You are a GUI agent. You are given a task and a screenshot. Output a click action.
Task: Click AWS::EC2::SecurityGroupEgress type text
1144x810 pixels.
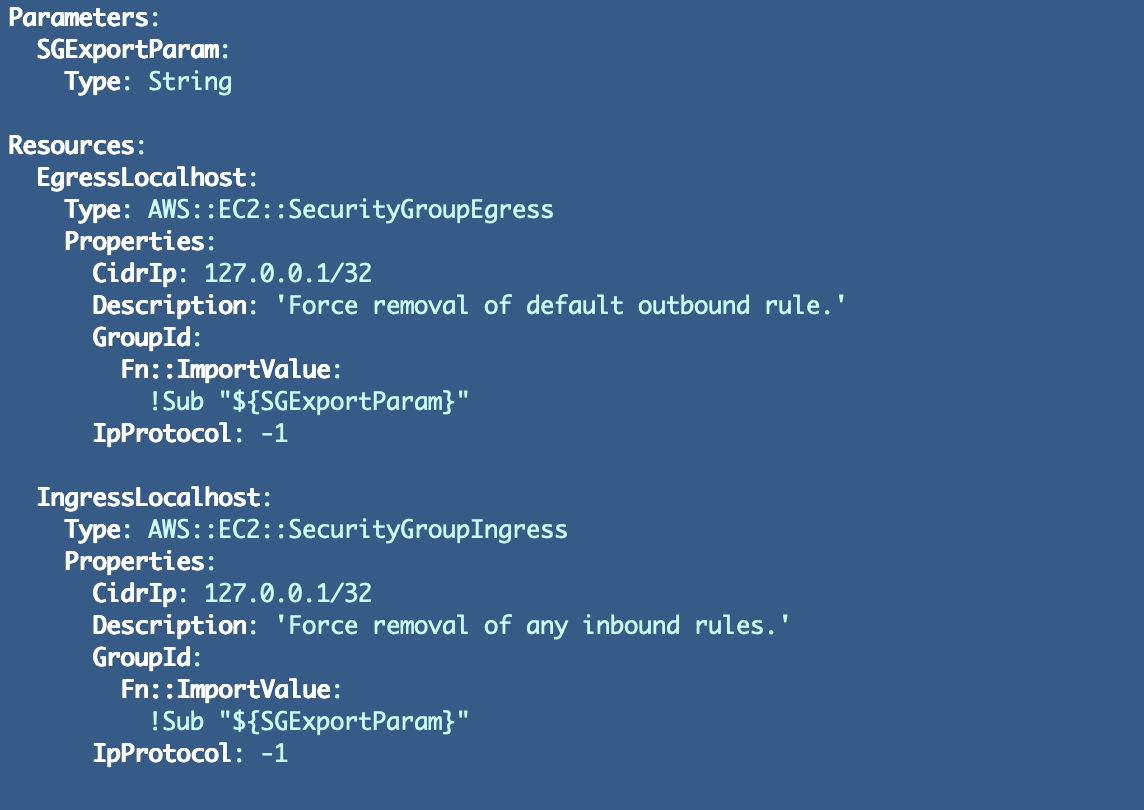coord(350,209)
